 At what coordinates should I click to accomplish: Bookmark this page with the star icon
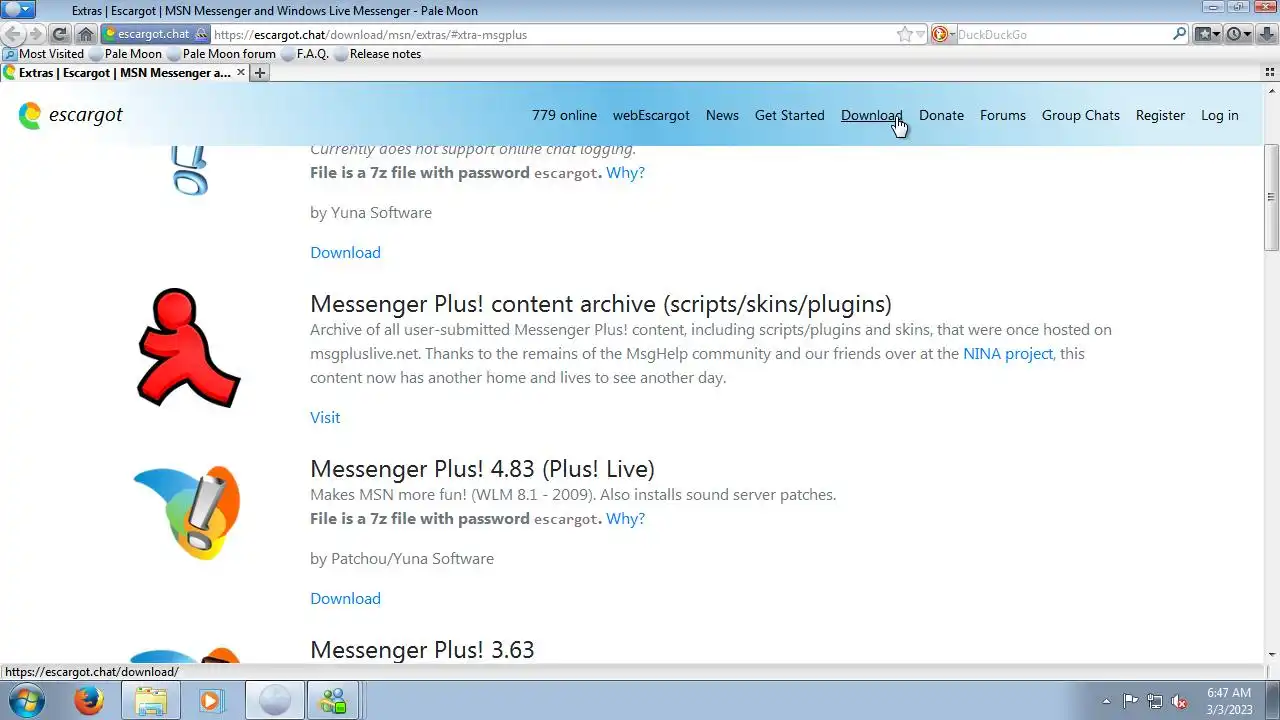click(x=904, y=34)
